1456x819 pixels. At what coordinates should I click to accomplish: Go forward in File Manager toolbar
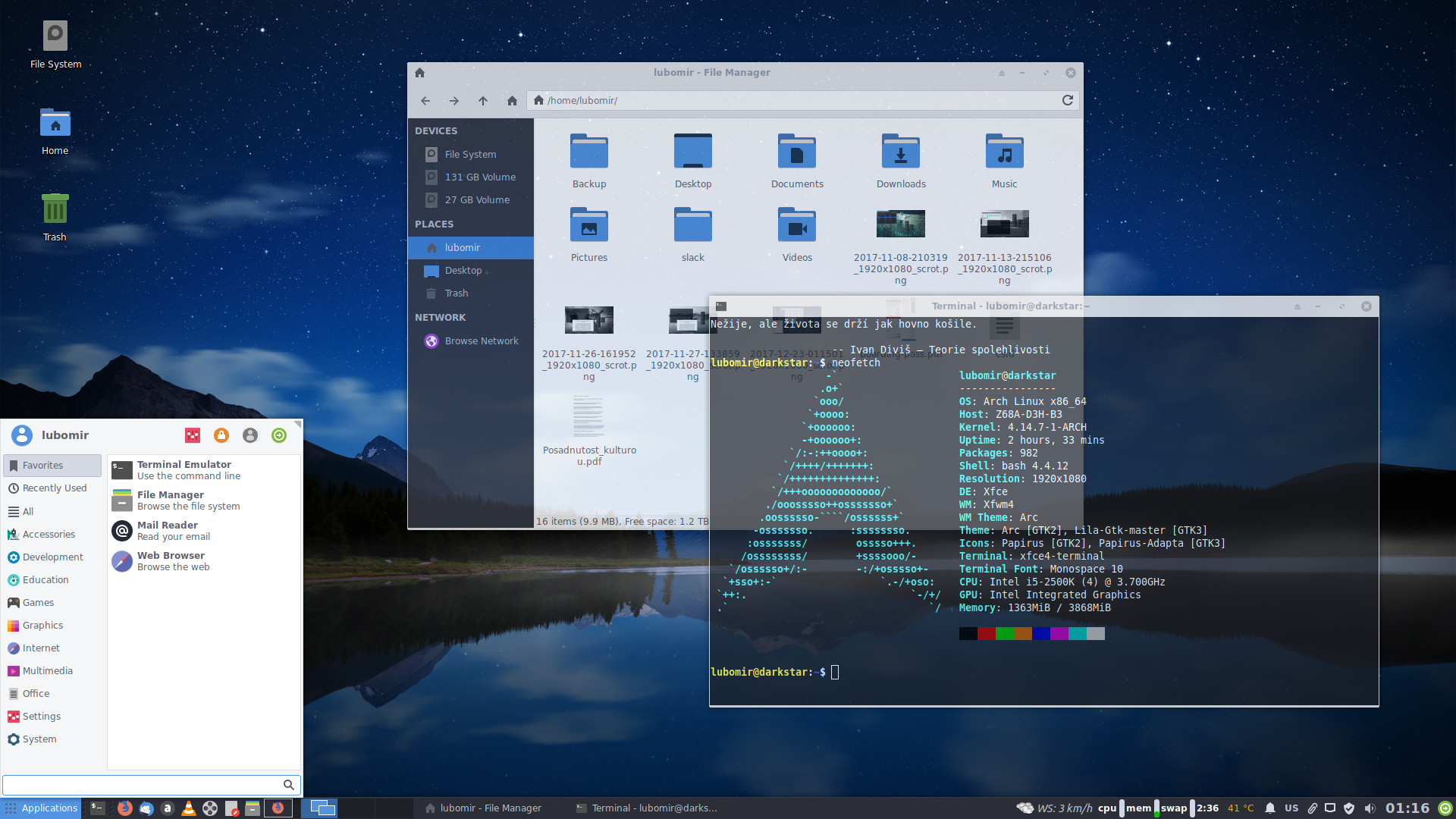click(454, 101)
